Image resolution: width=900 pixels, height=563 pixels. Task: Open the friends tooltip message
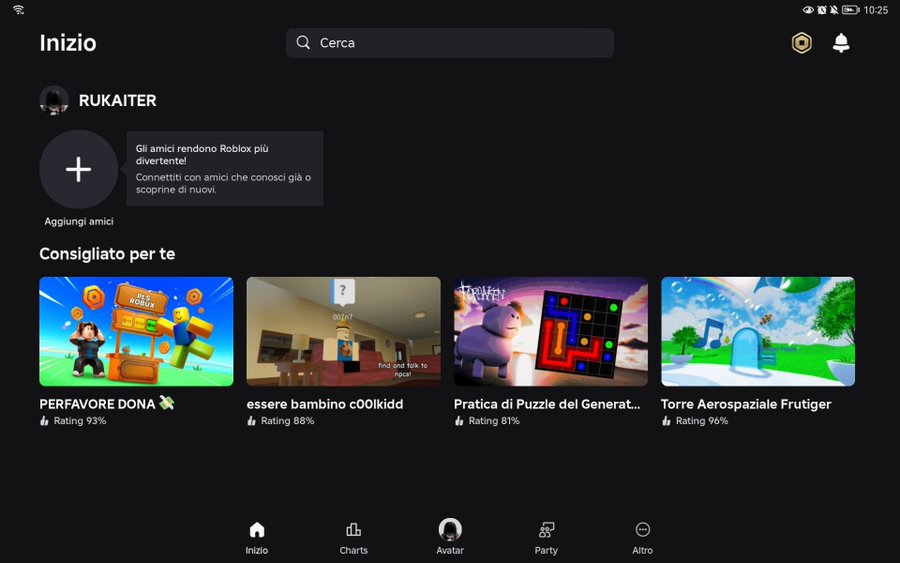point(224,169)
